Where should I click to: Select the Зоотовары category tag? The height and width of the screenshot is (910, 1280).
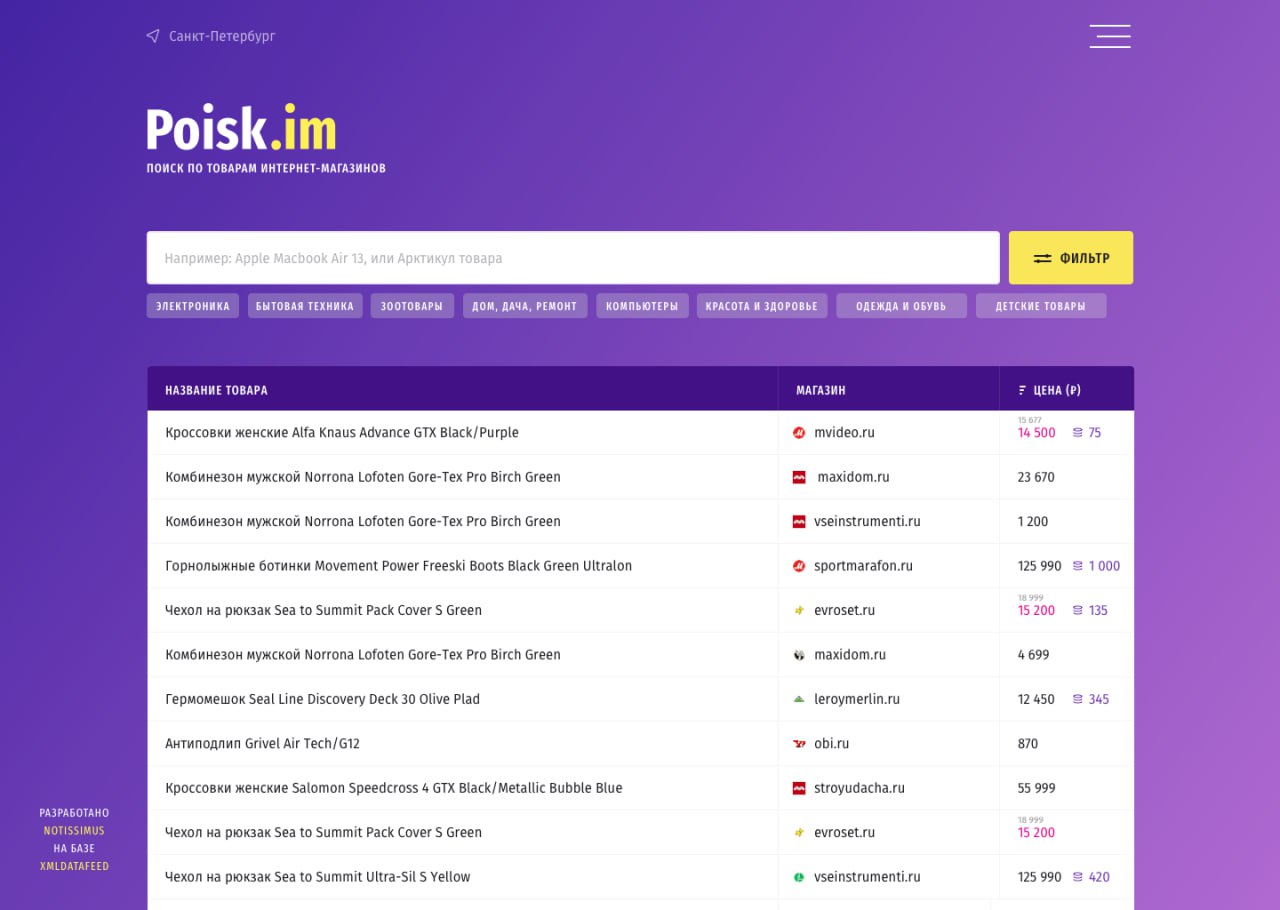click(x=412, y=306)
